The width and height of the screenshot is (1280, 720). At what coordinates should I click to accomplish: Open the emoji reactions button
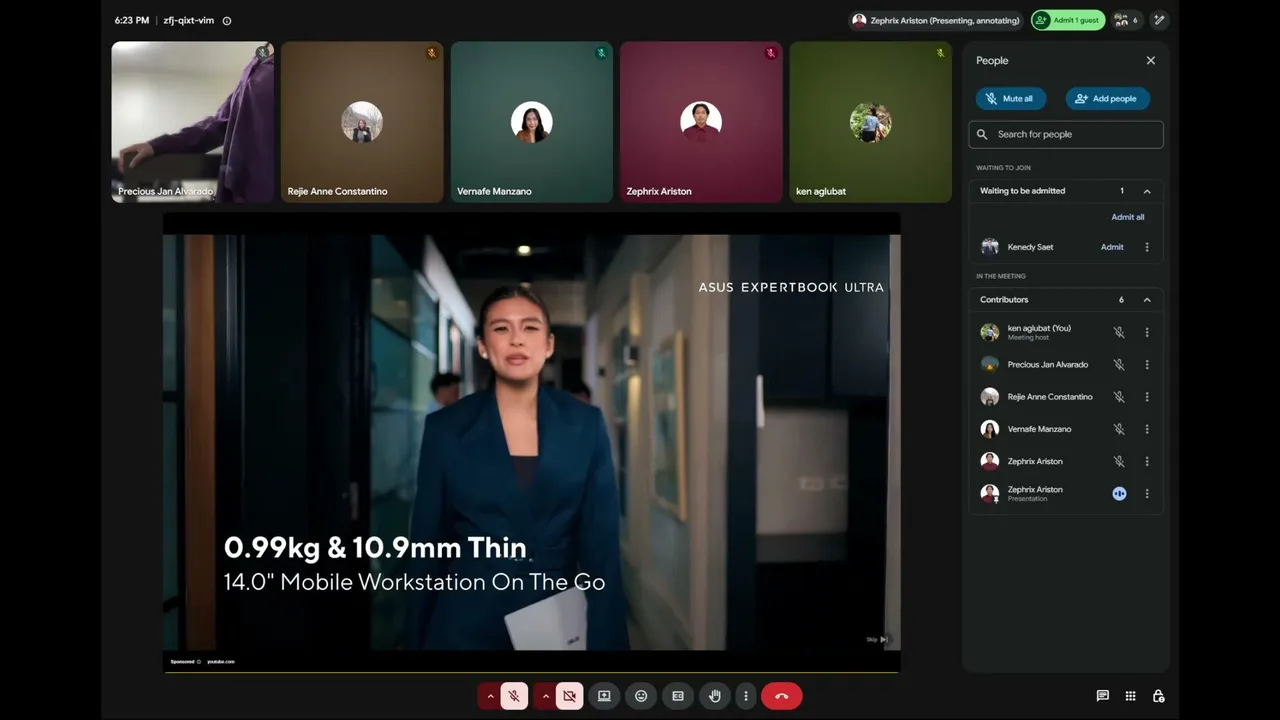pos(641,696)
